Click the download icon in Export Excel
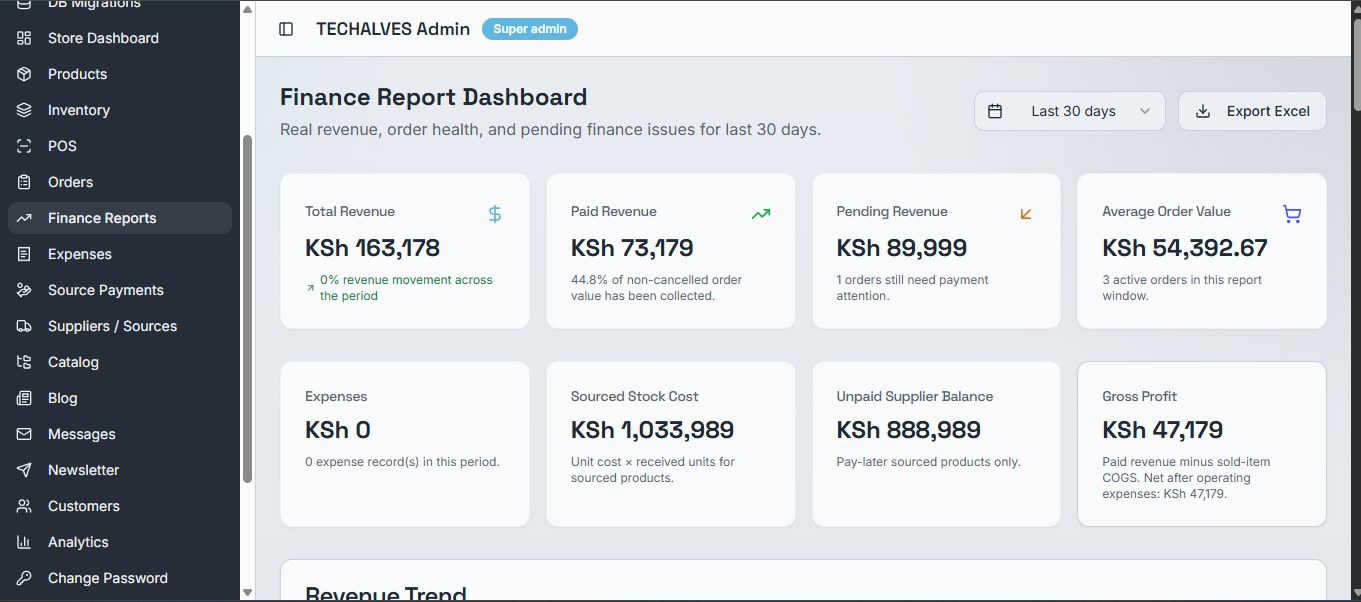Screen dimensions: 1361x602 (x=1203, y=111)
